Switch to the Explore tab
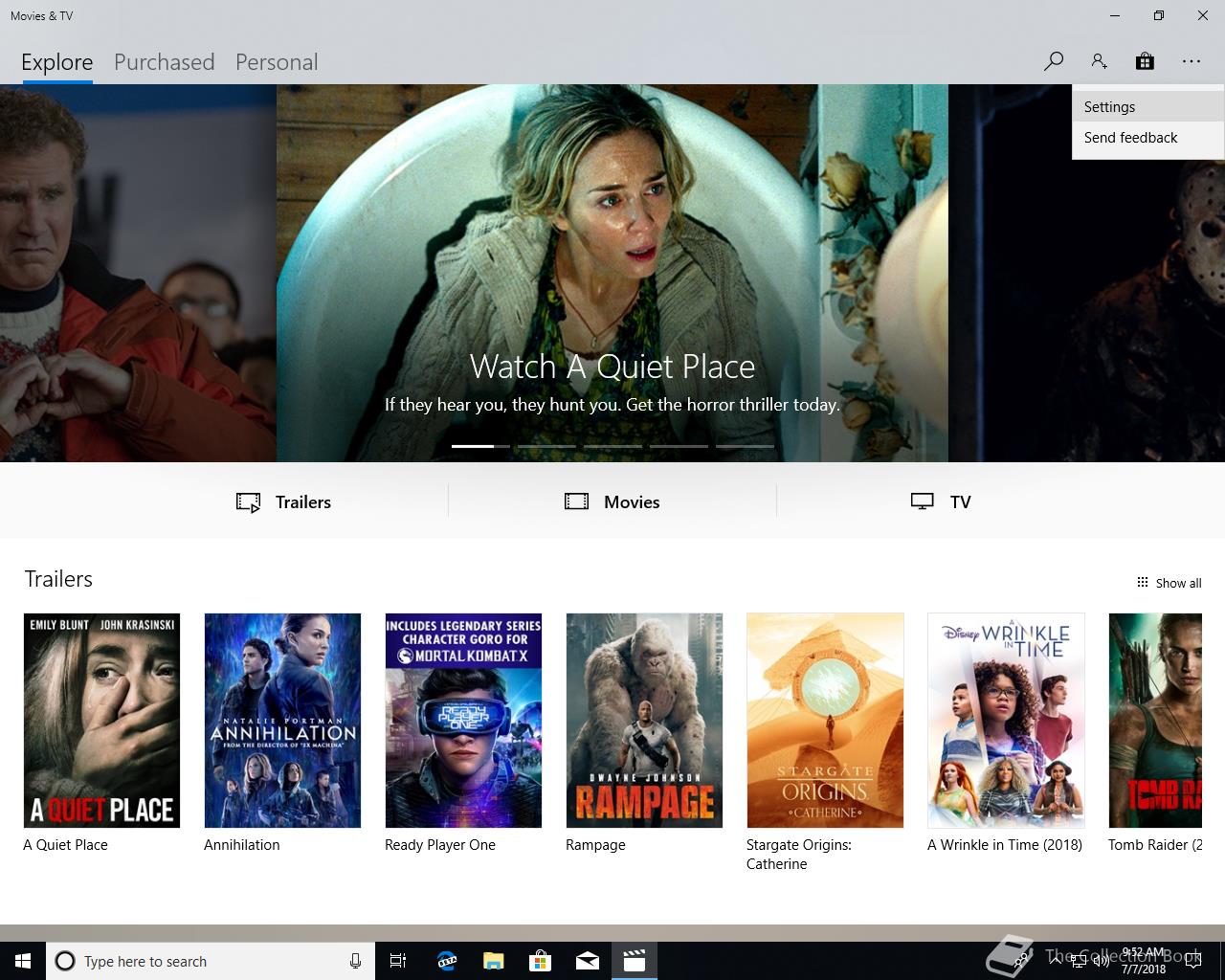The height and width of the screenshot is (980, 1225). coord(57,62)
